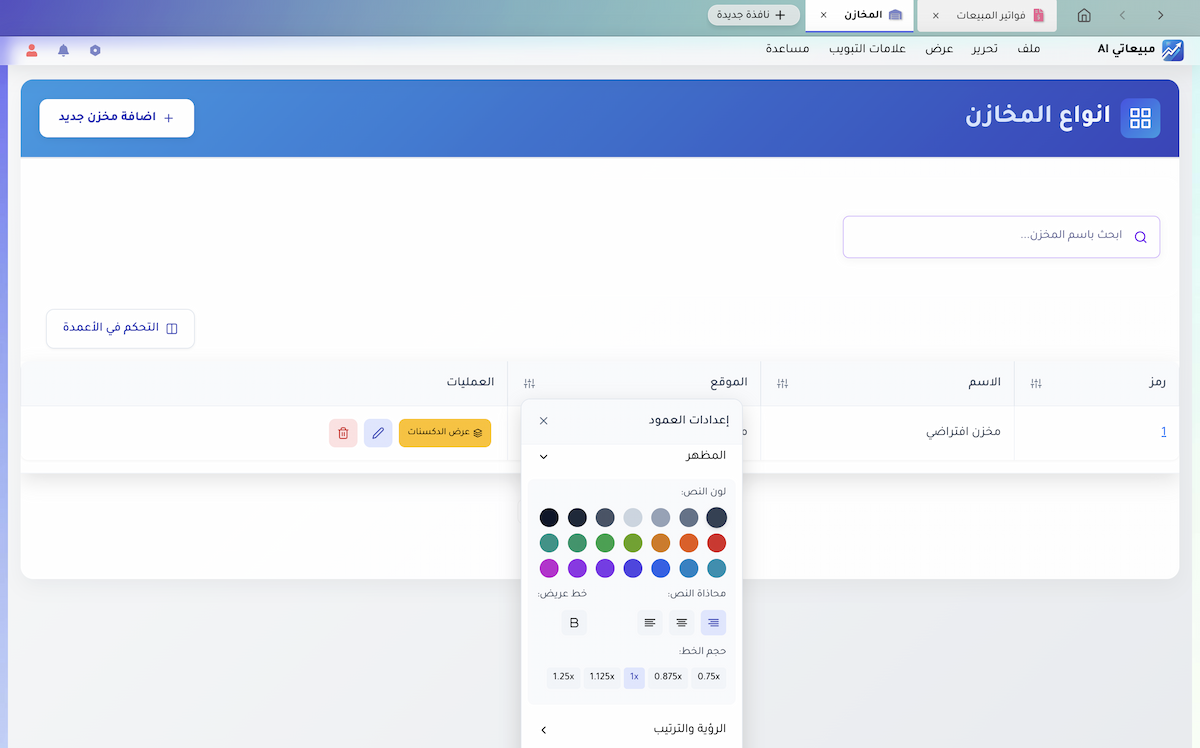Screen dimensions: 1200x748
Task: Click the blue edit pencil icon
Action: click(x=378, y=433)
